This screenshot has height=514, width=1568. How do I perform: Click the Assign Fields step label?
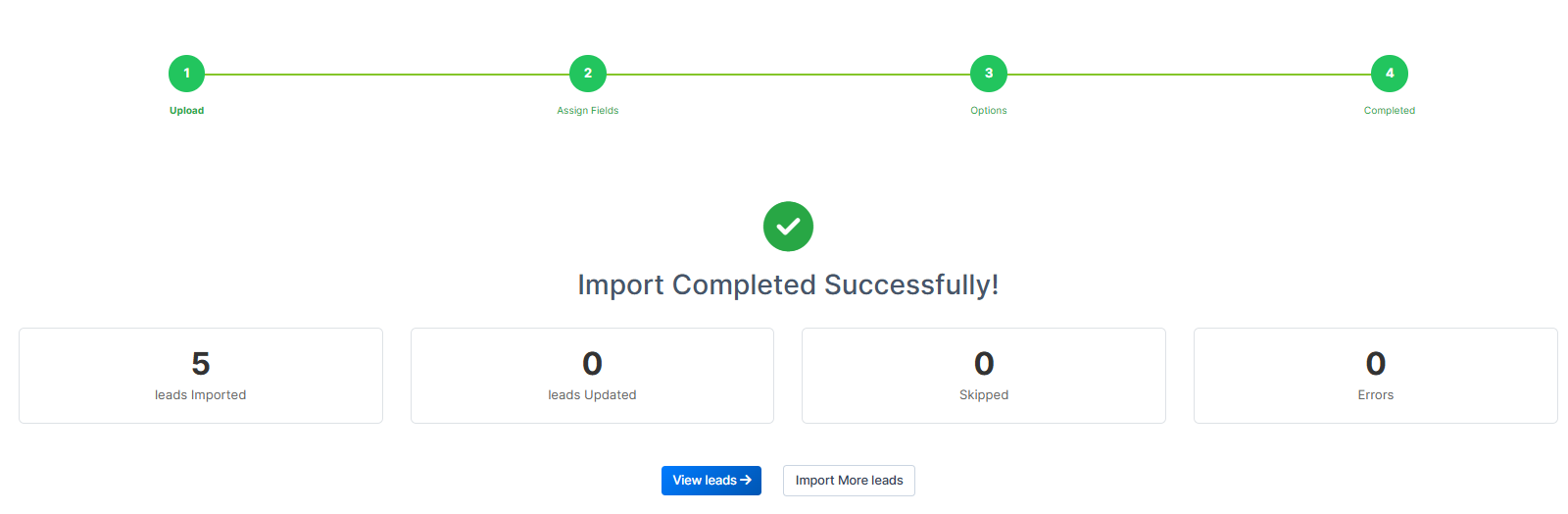pyautogui.click(x=588, y=111)
